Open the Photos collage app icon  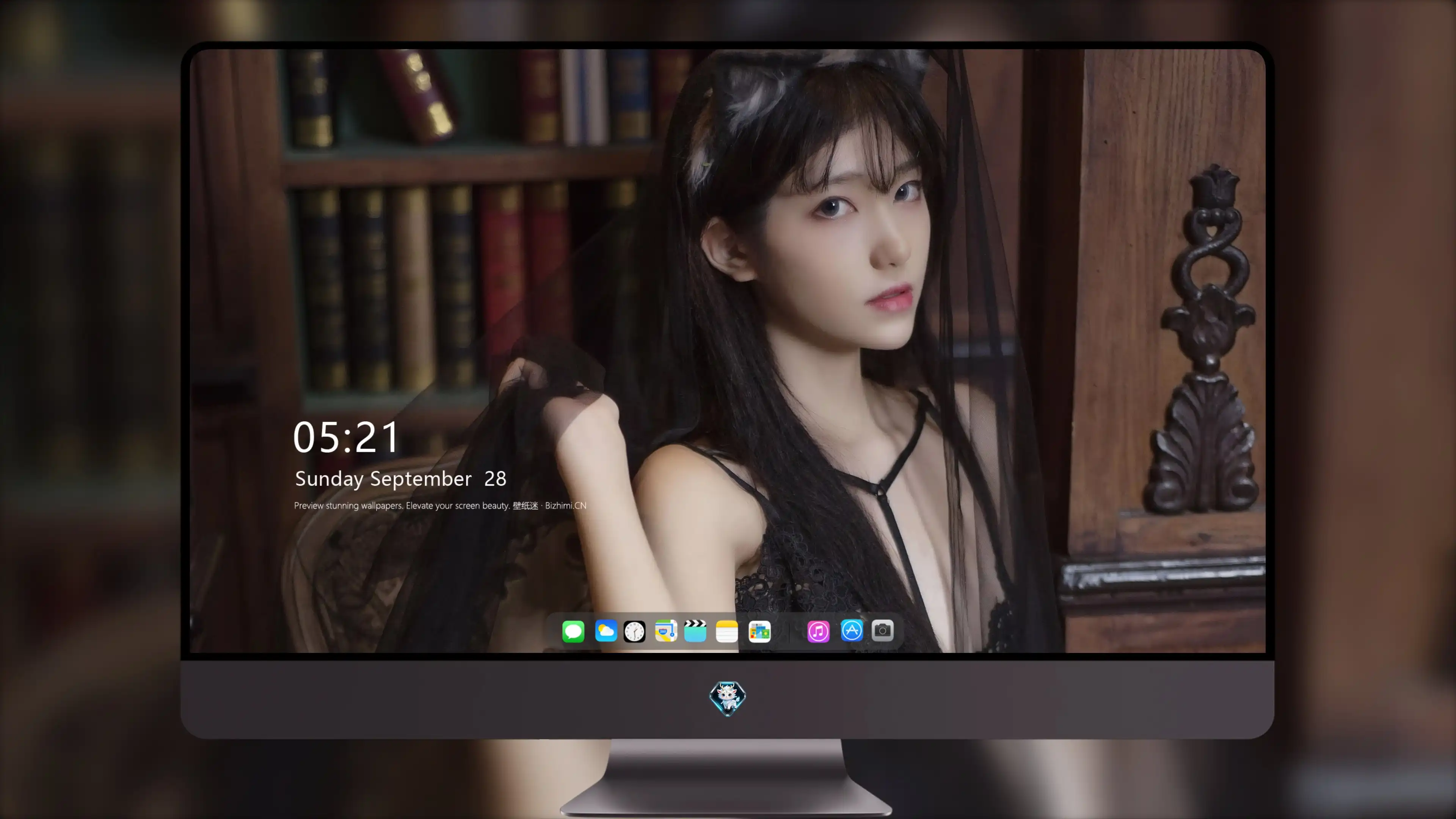tap(759, 631)
